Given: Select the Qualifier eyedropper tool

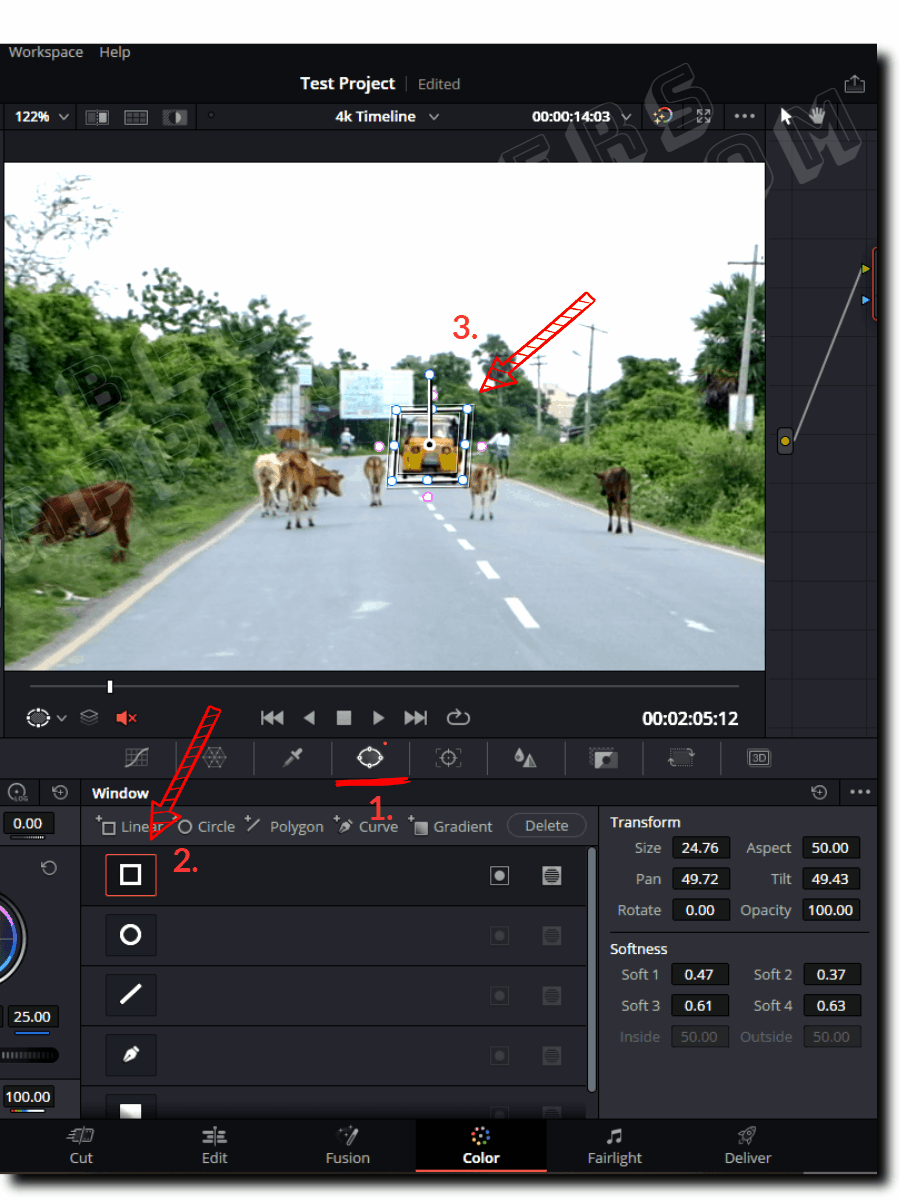Looking at the screenshot, I should (x=292, y=758).
